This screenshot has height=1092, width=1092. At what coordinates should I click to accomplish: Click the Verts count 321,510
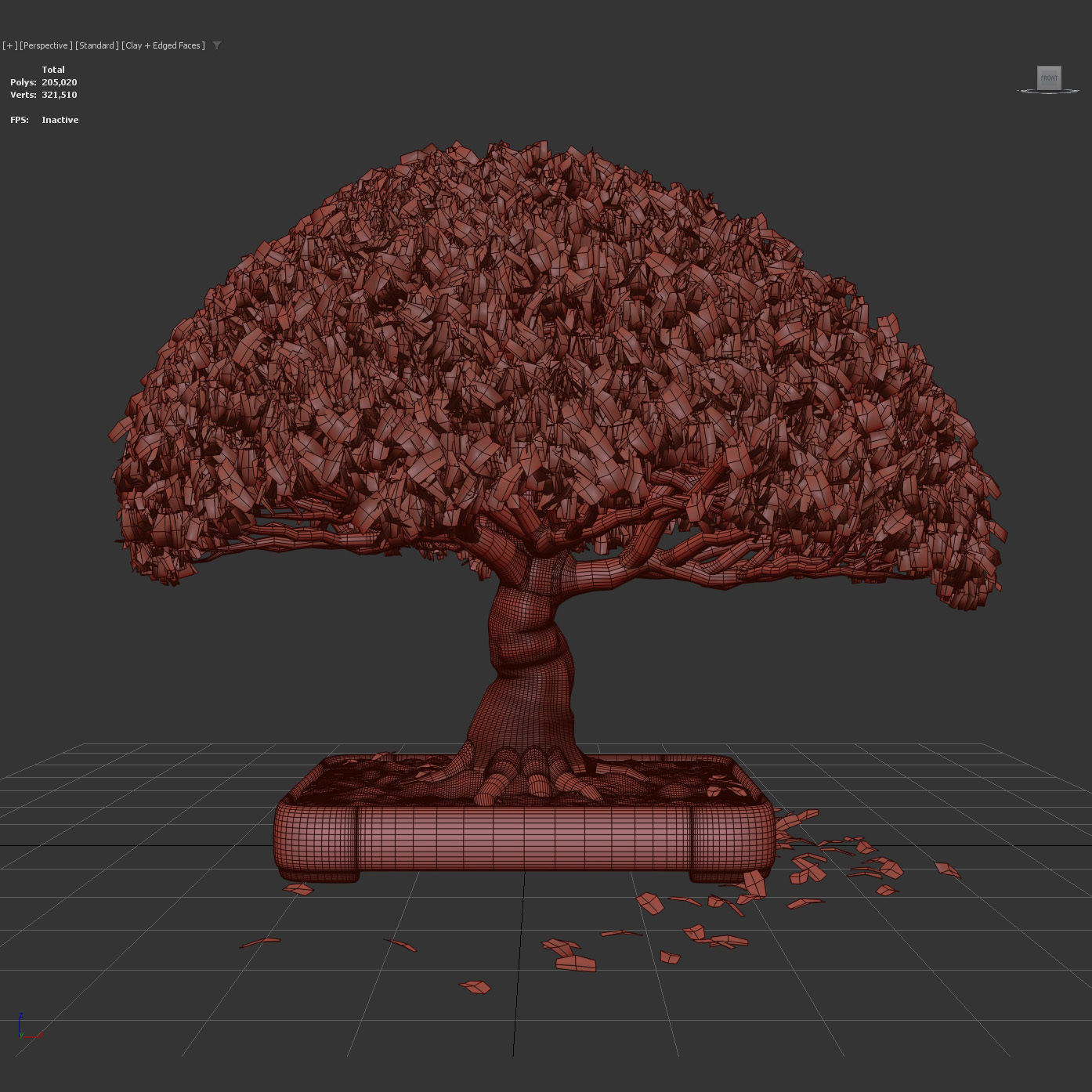(x=60, y=95)
